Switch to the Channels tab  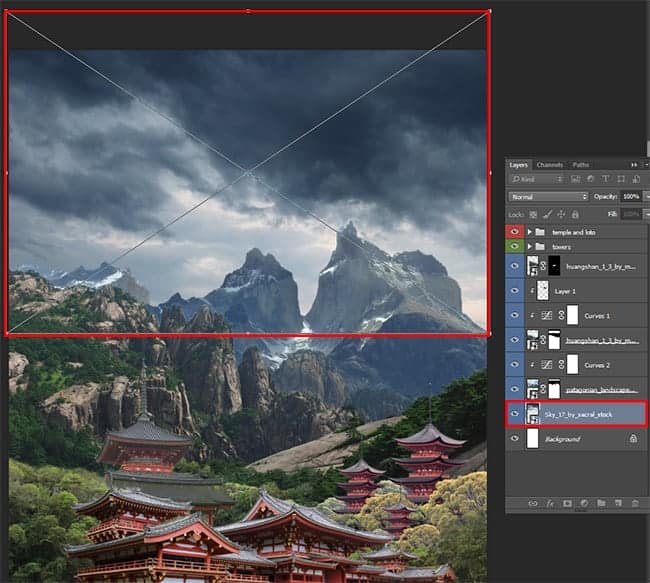(550, 165)
